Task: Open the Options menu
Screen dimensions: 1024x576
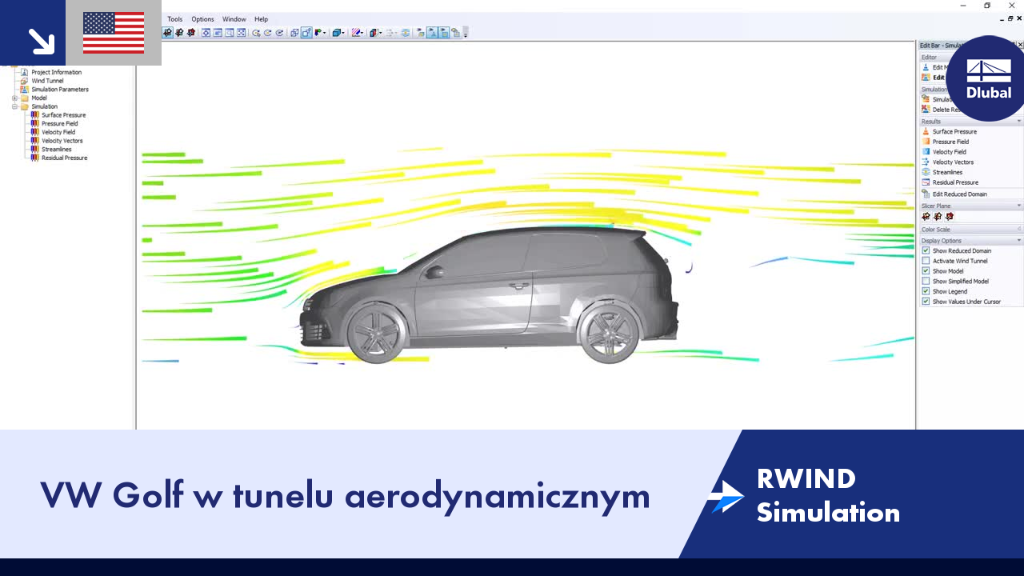Action: pyautogui.click(x=202, y=19)
